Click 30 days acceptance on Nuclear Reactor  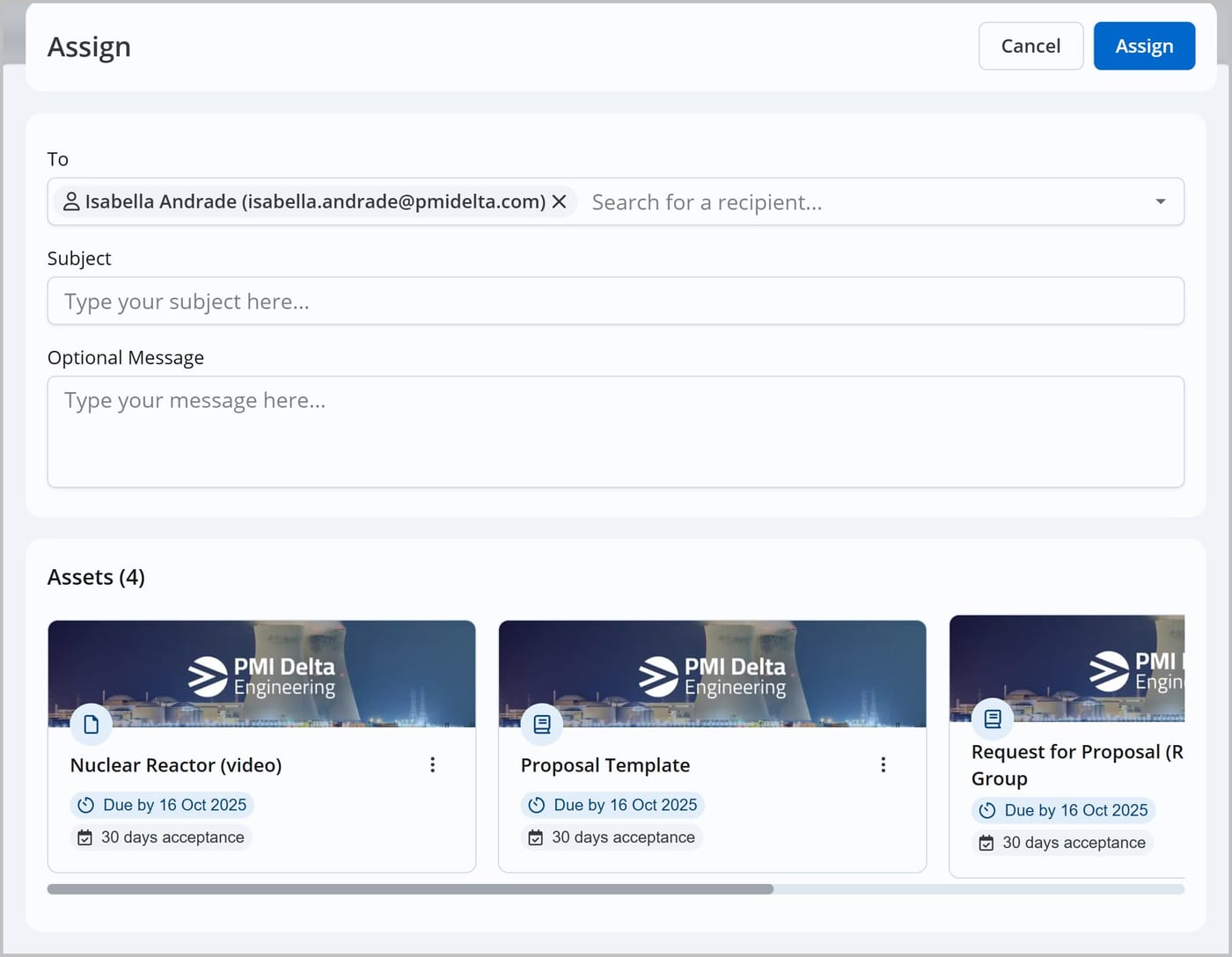click(x=161, y=837)
